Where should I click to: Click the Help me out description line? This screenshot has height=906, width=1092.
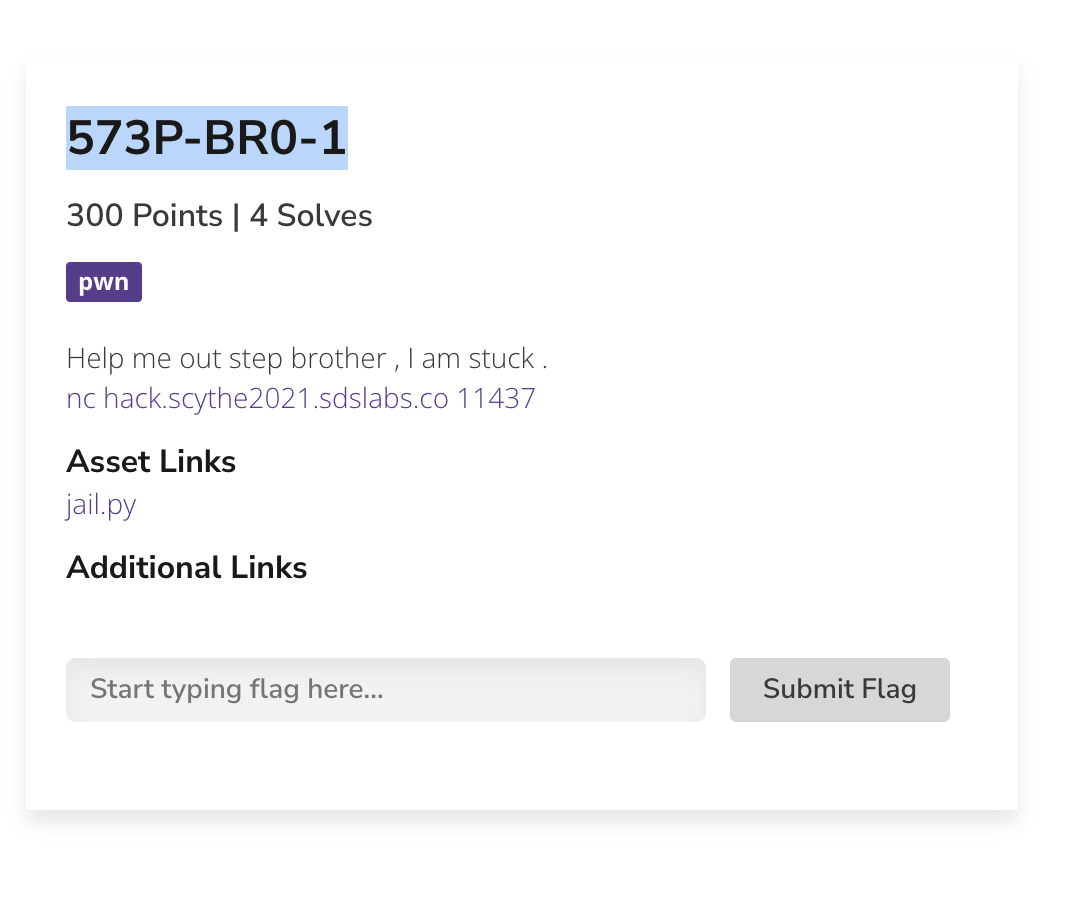(306, 358)
